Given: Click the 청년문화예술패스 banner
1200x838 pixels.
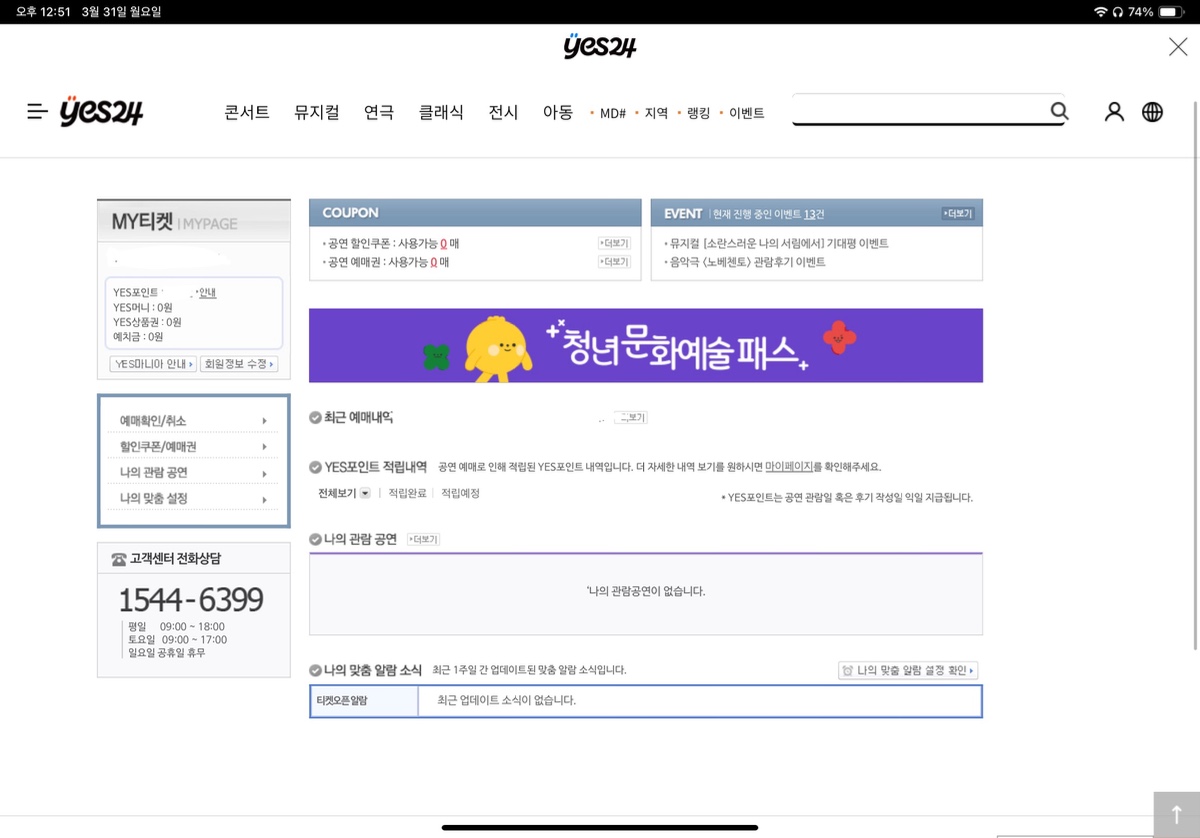Looking at the screenshot, I should coord(645,345).
